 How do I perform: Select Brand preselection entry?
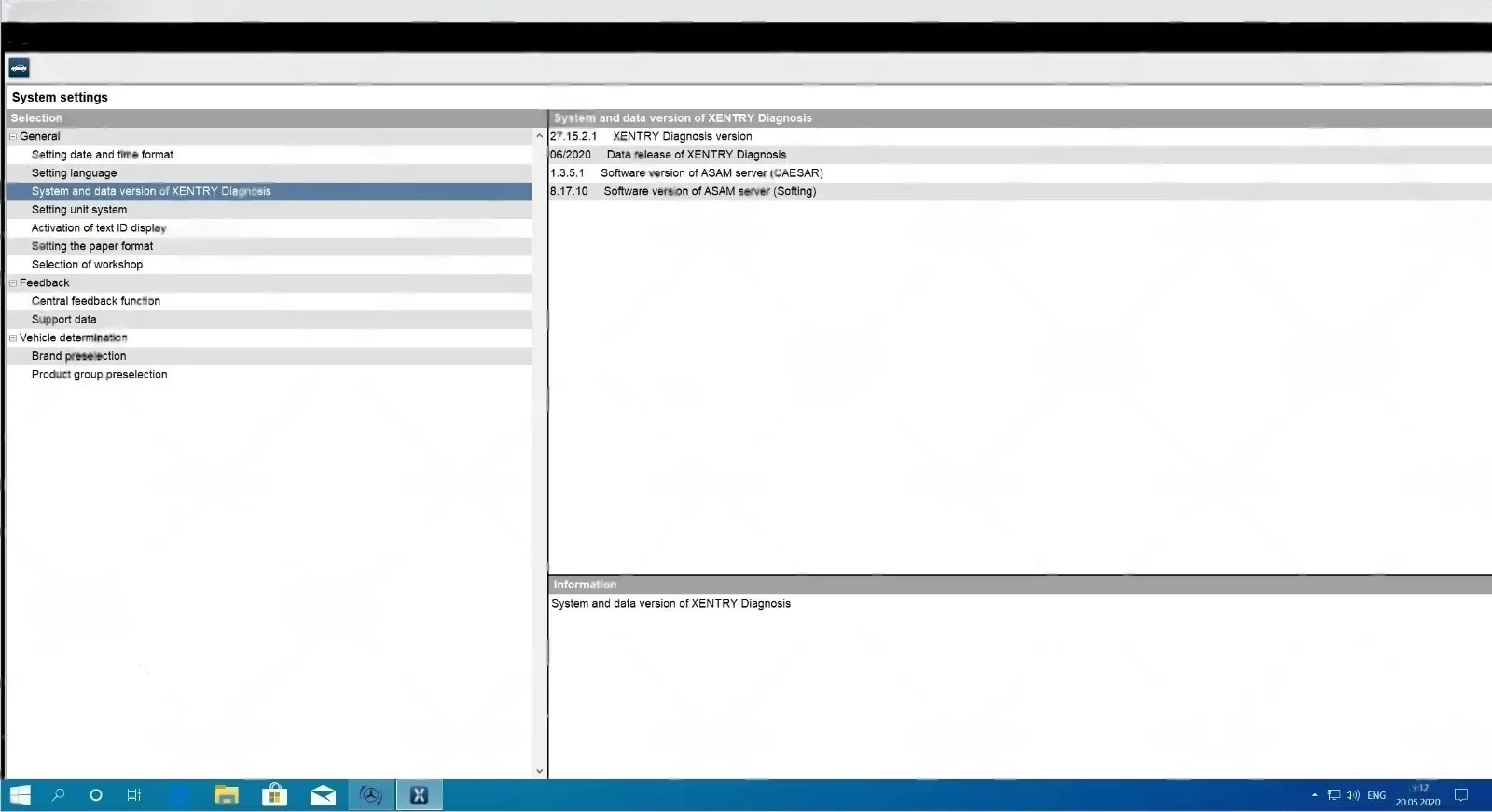click(269, 356)
